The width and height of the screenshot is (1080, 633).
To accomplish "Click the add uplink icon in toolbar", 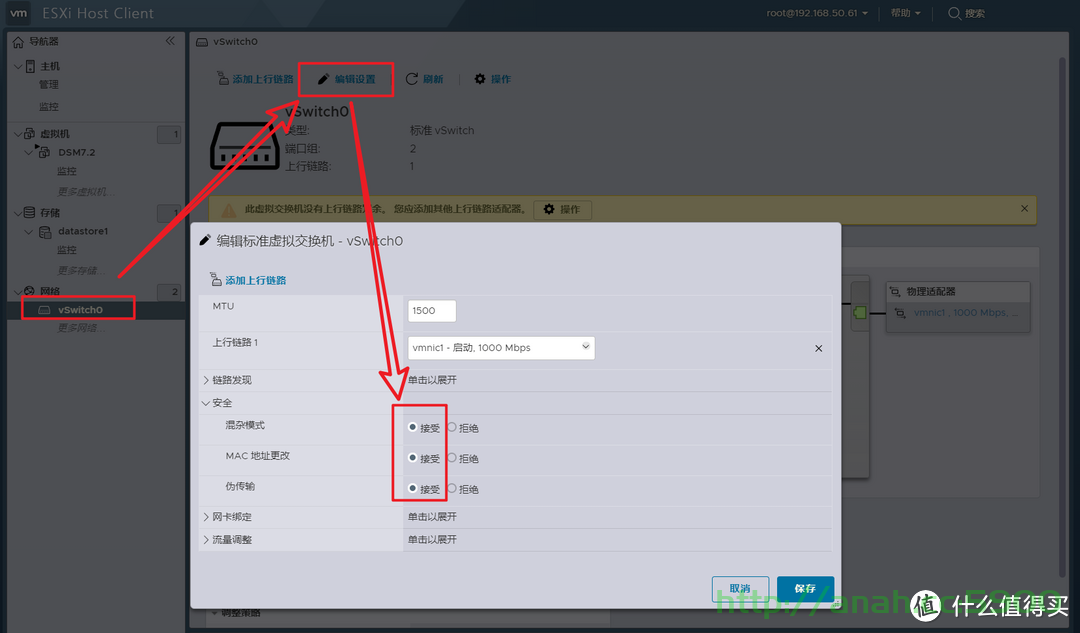I will (x=223, y=79).
